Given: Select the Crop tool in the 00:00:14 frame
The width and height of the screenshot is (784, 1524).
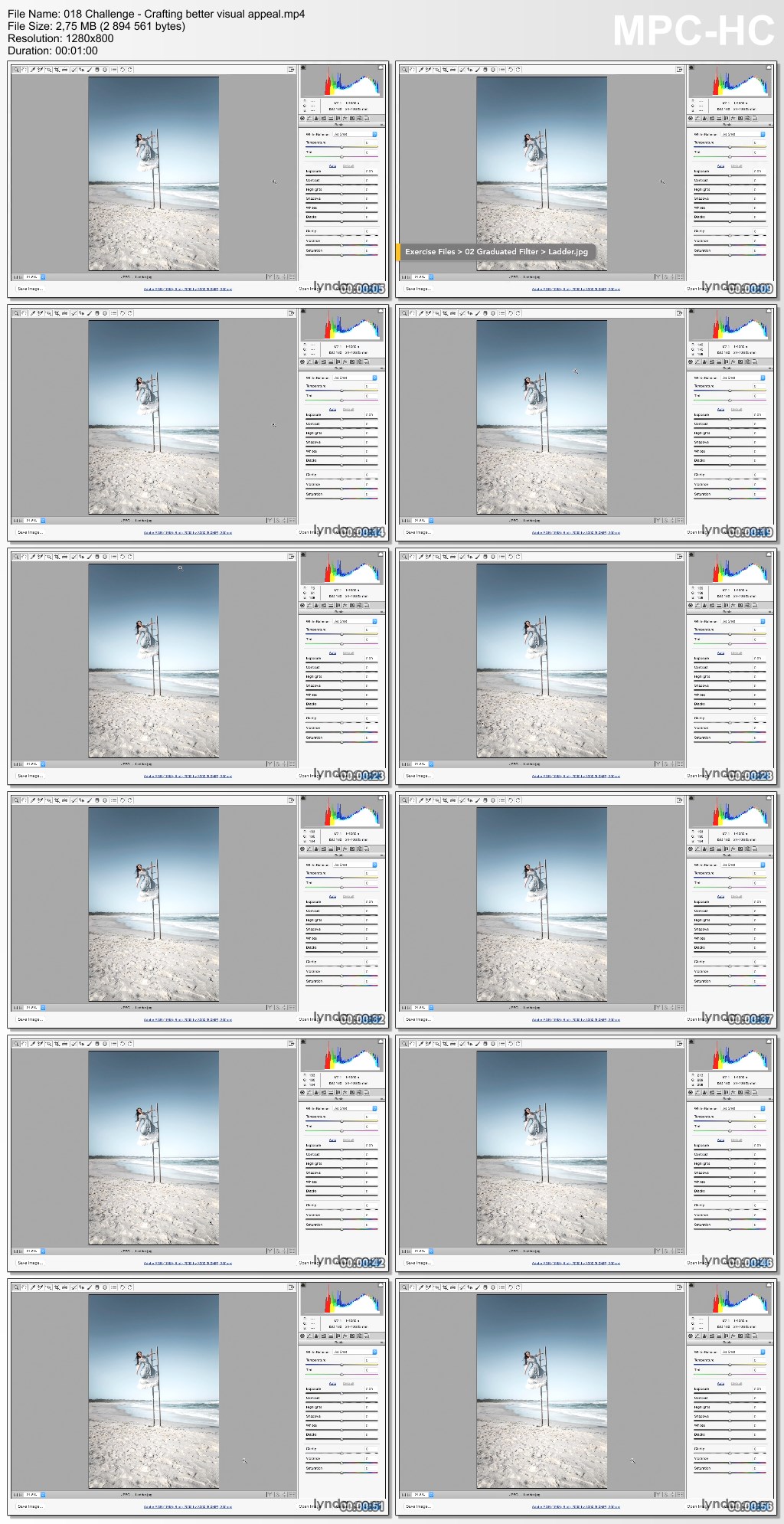Looking at the screenshot, I should pyautogui.click(x=57, y=313).
